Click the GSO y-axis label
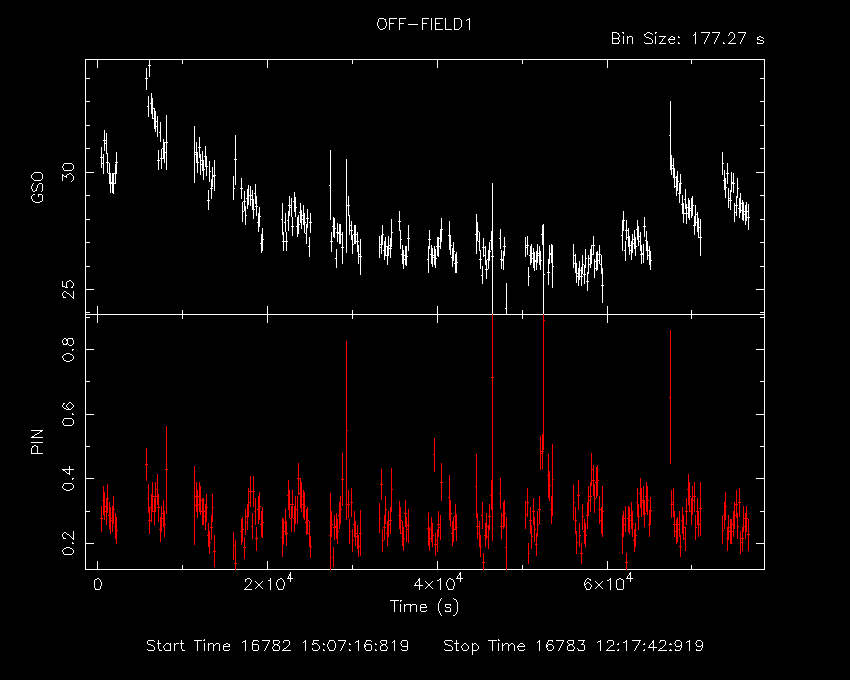Screen dimensions: 850x680 pyautogui.click(x=37, y=187)
